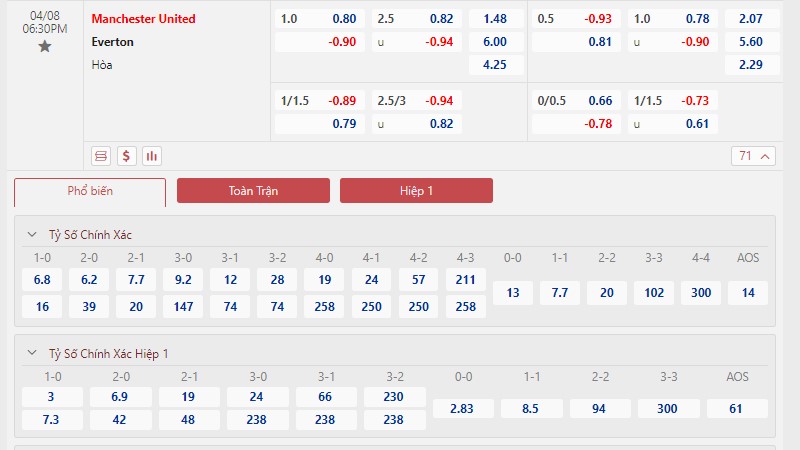Select first half 1X2 odds 2.07
The image size is (800, 450).
tap(752, 19)
